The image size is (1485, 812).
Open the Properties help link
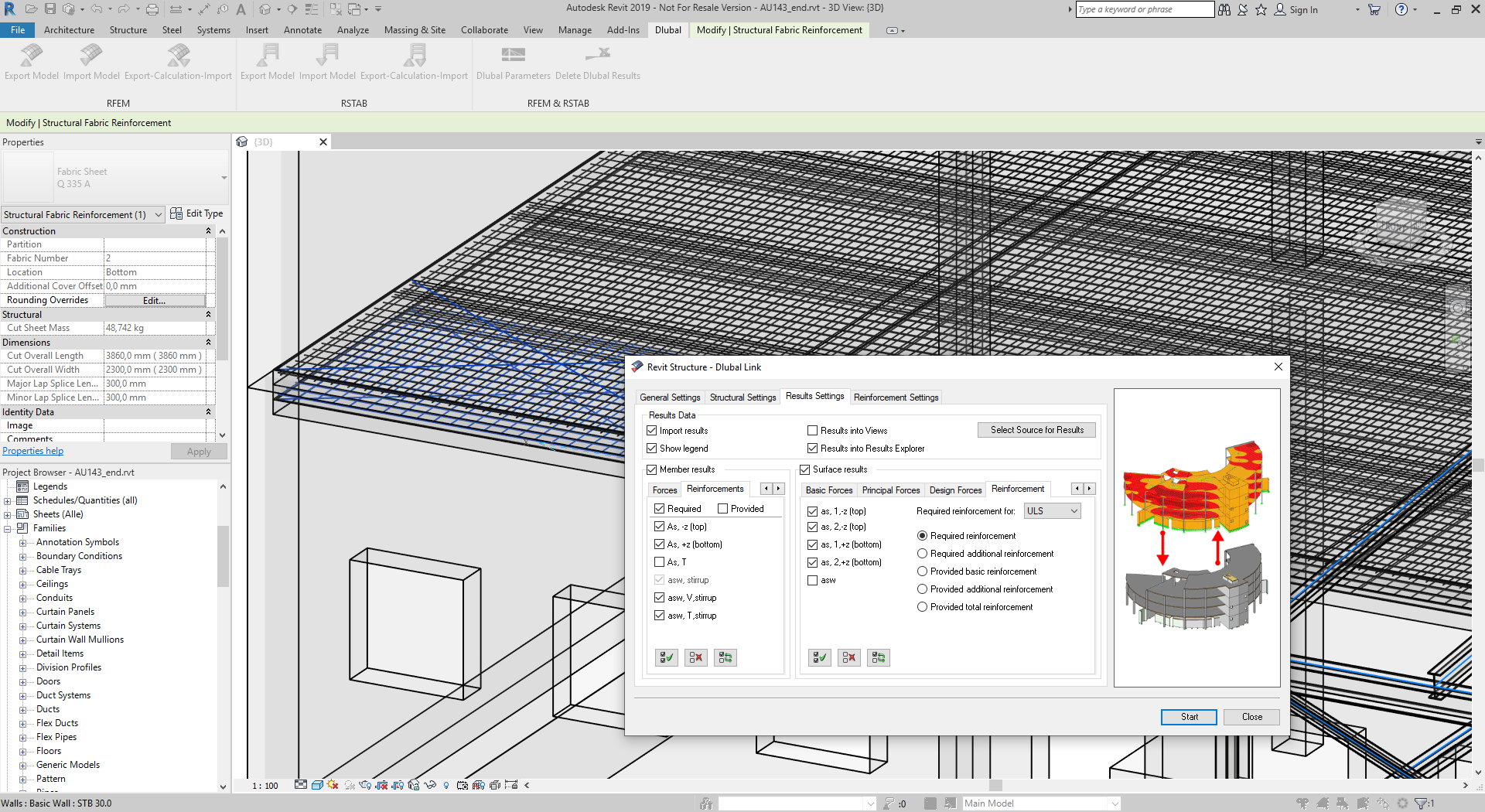coord(32,451)
